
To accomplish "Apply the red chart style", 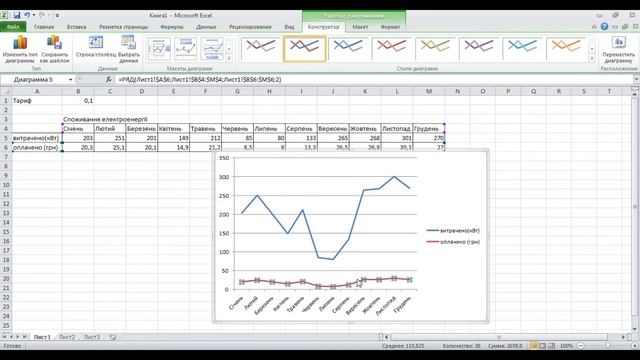I will pyautogui.click(x=392, y=49).
